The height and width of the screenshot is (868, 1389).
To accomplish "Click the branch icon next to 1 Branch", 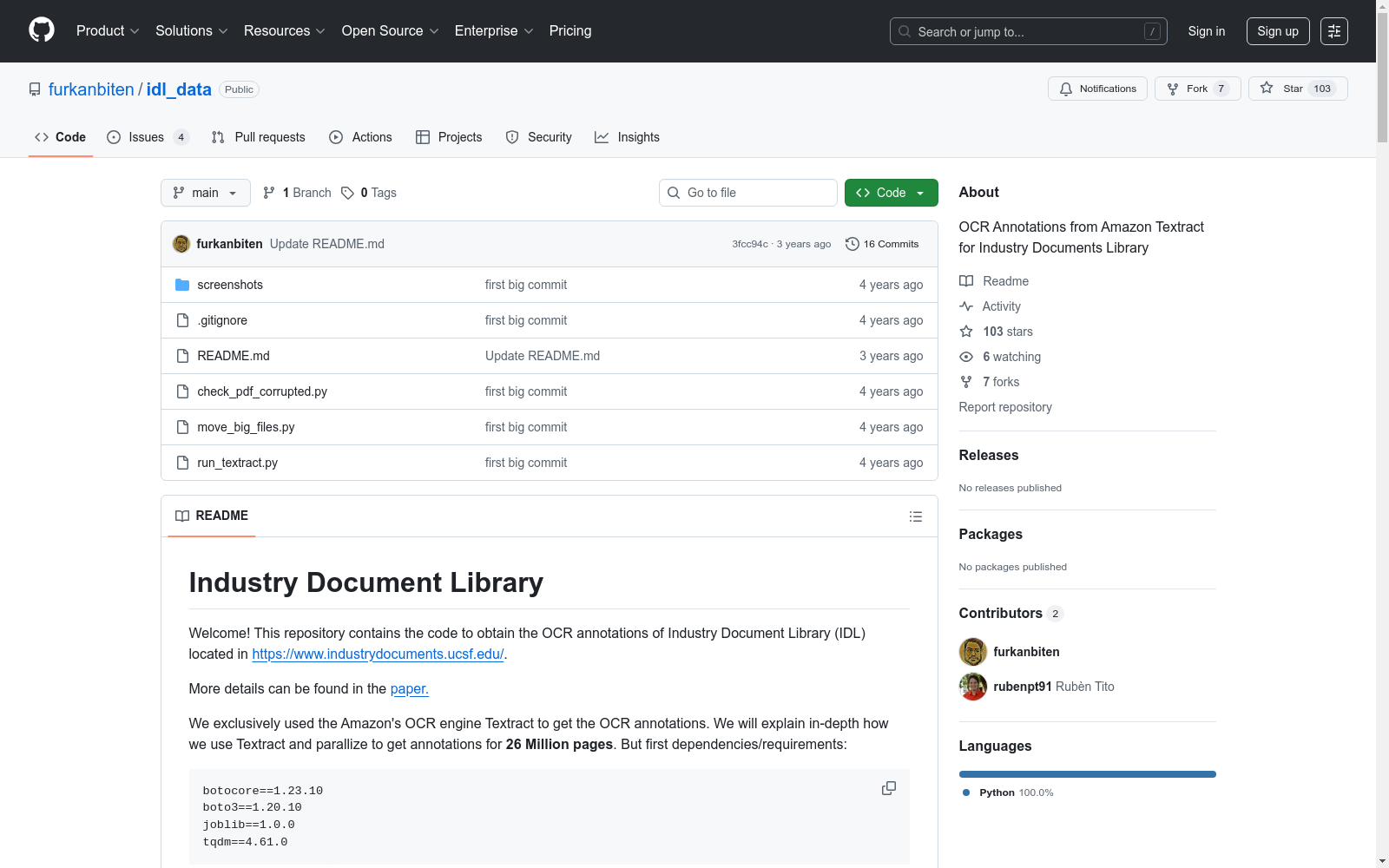I will coord(269,193).
